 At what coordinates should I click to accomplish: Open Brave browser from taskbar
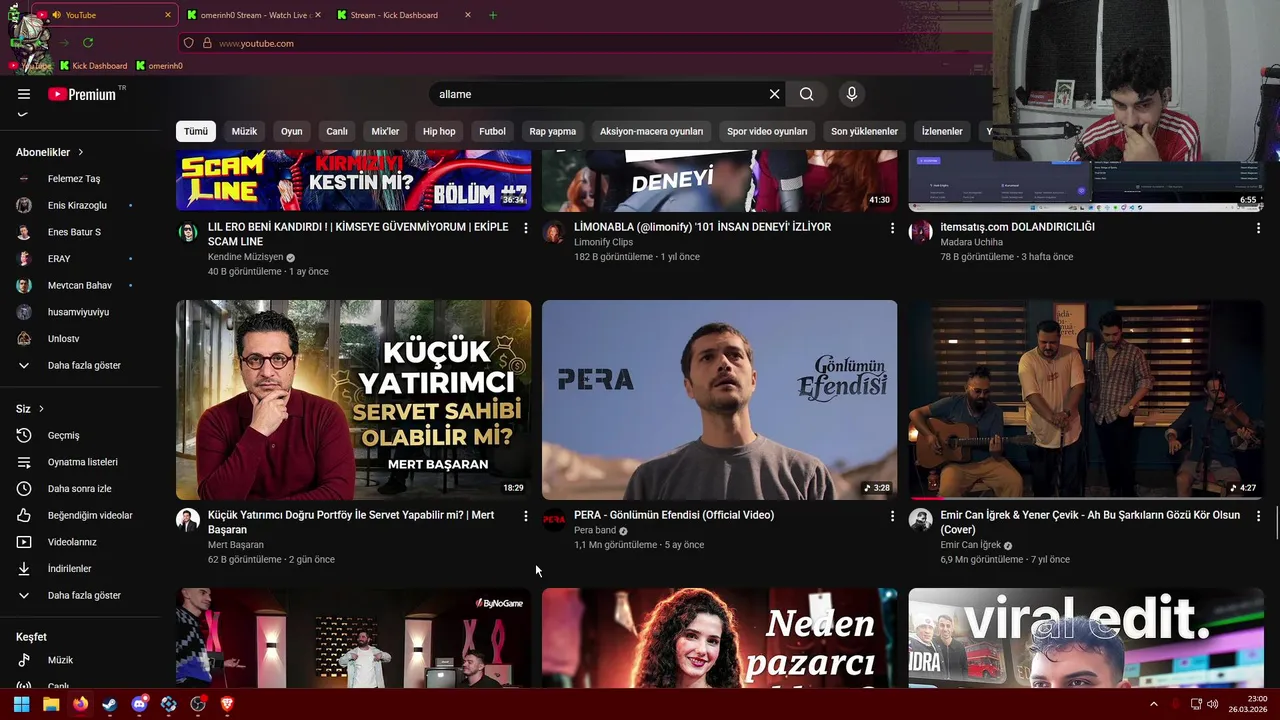[227, 704]
